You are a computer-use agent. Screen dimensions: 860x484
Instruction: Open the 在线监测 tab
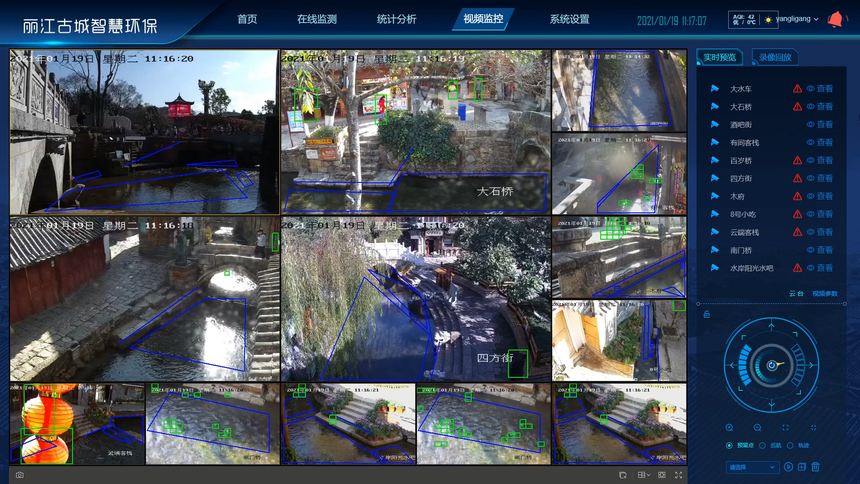click(316, 19)
